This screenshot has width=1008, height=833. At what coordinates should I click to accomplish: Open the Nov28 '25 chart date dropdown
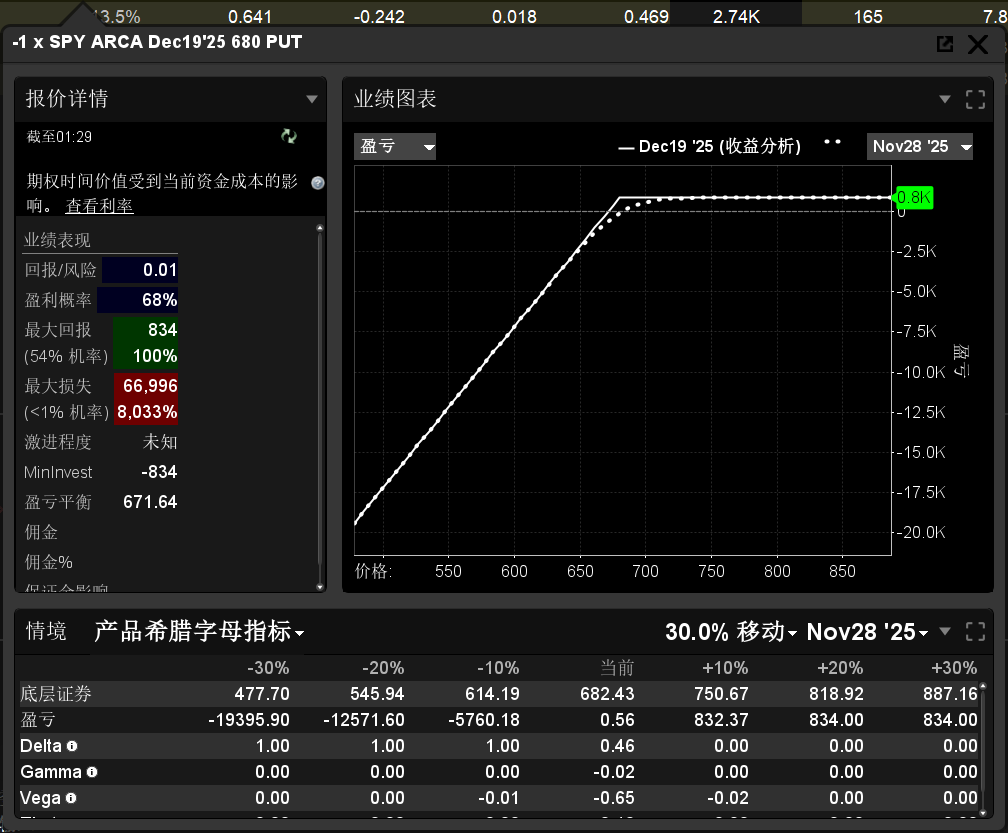[x=920, y=147]
